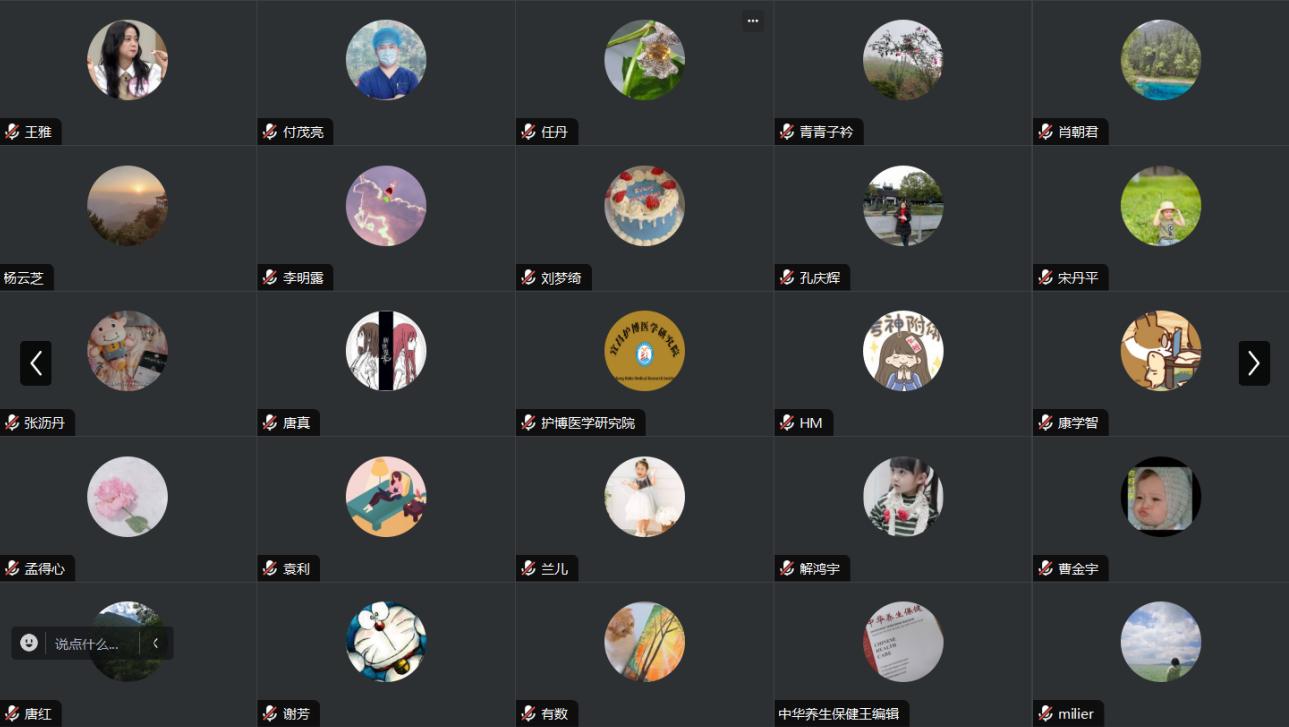Click muted microphone icon for 护博医学研究院

point(528,423)
